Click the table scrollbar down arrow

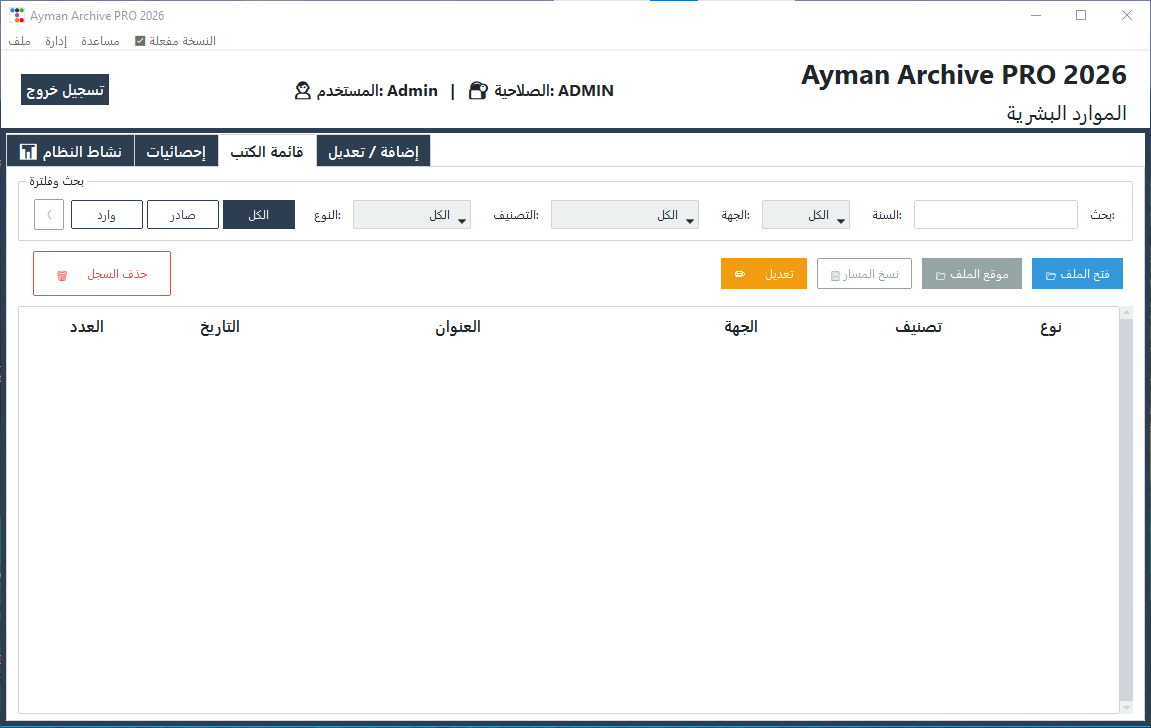1127,707
